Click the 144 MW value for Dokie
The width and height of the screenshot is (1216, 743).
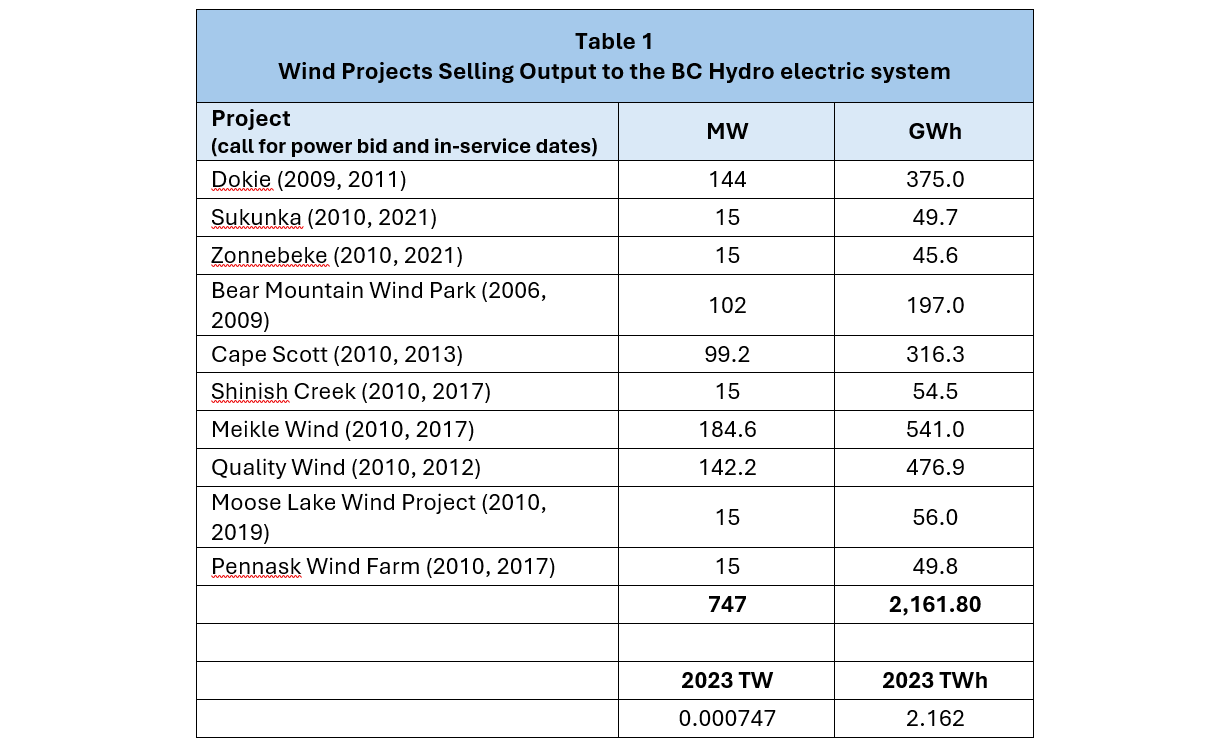(727, 180)
